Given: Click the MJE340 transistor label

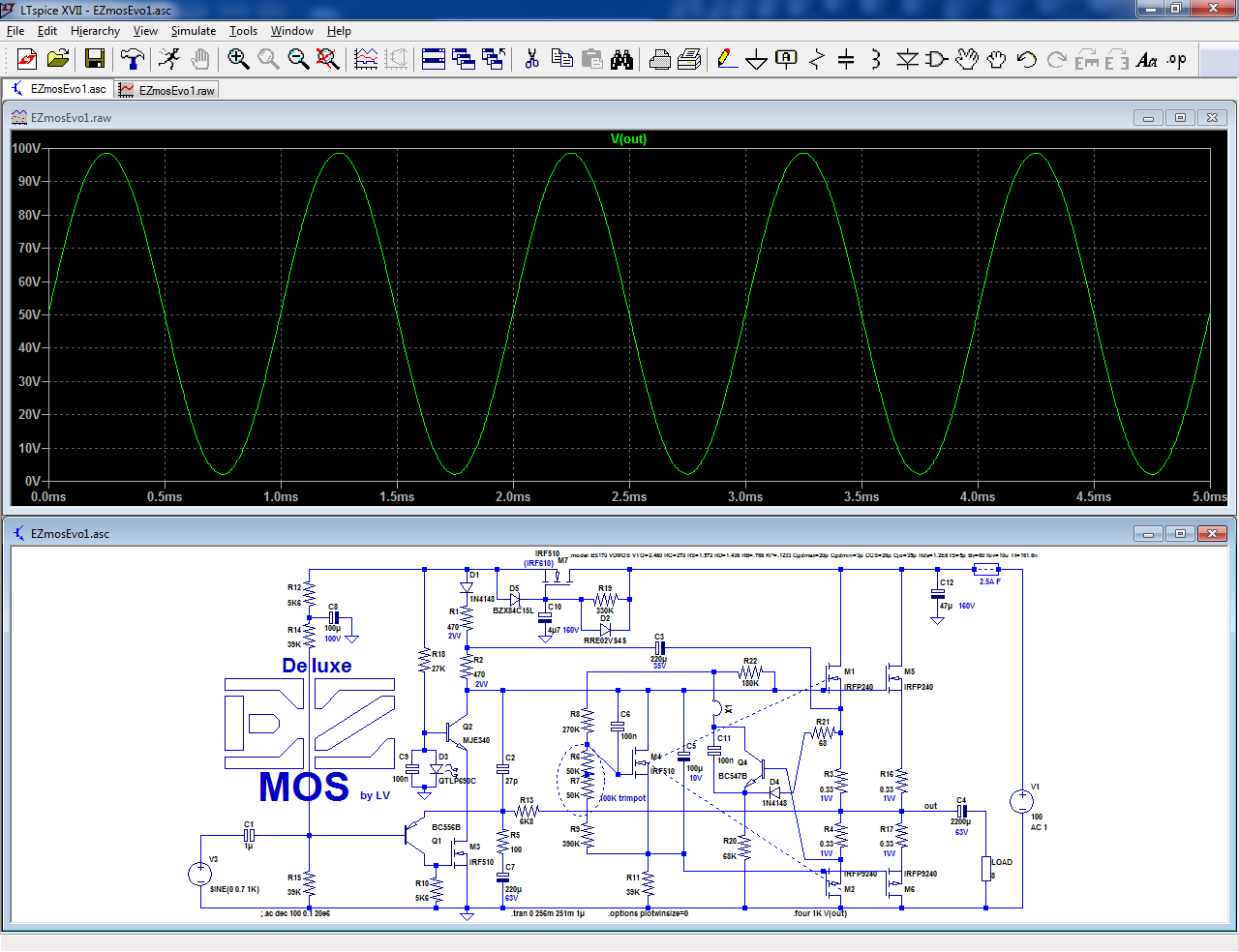Looking at the screenshot, I should click(476, 740).
